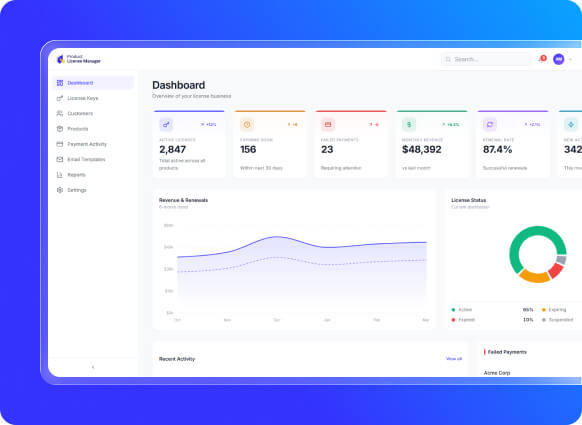Click the Product License Manager logo

pos(79,59)
